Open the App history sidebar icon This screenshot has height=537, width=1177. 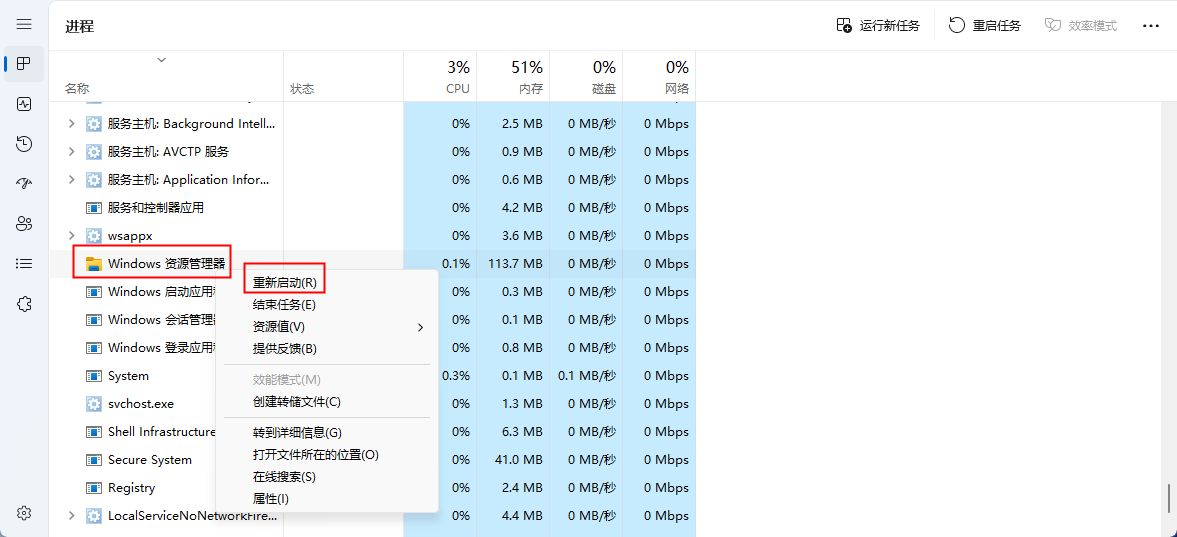pos(24,143)
